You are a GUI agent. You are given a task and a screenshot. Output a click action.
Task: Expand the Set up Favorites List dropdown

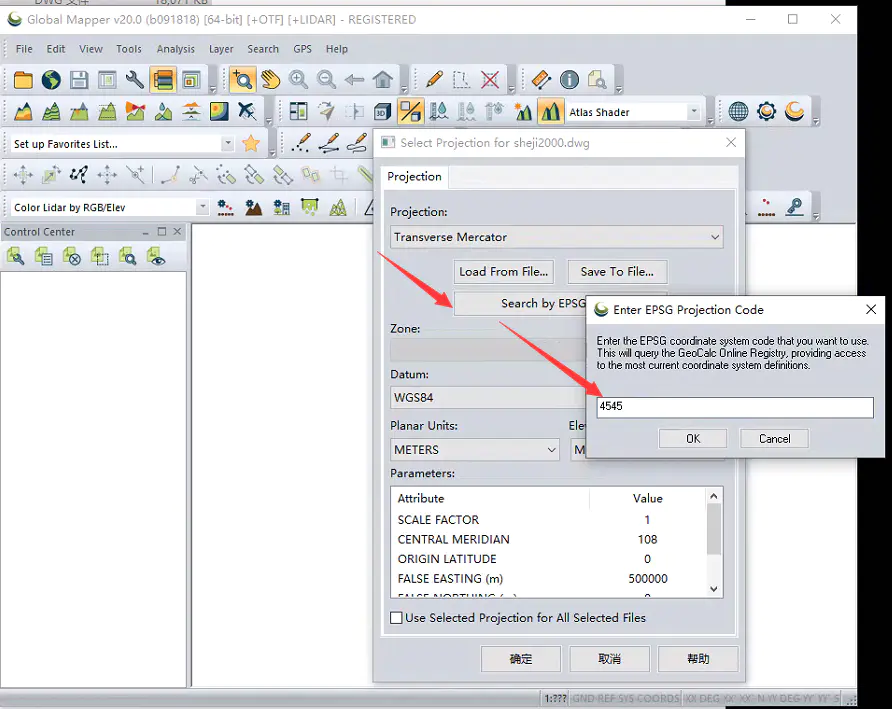tap(227, 143)
